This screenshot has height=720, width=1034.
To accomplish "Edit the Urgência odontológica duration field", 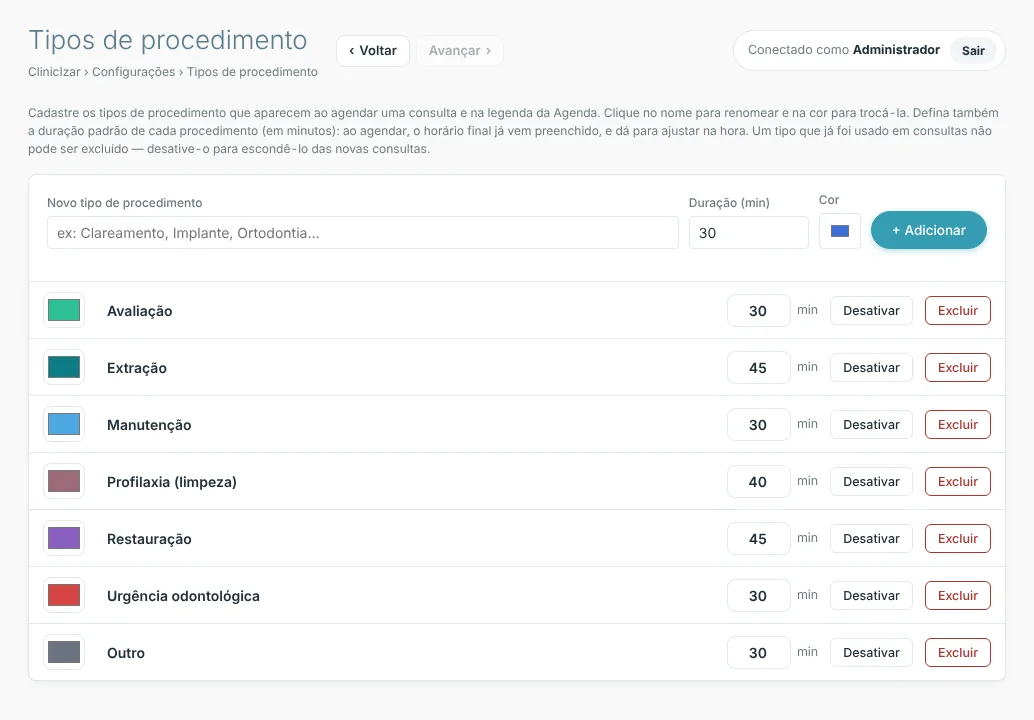I will click(758, 595).
